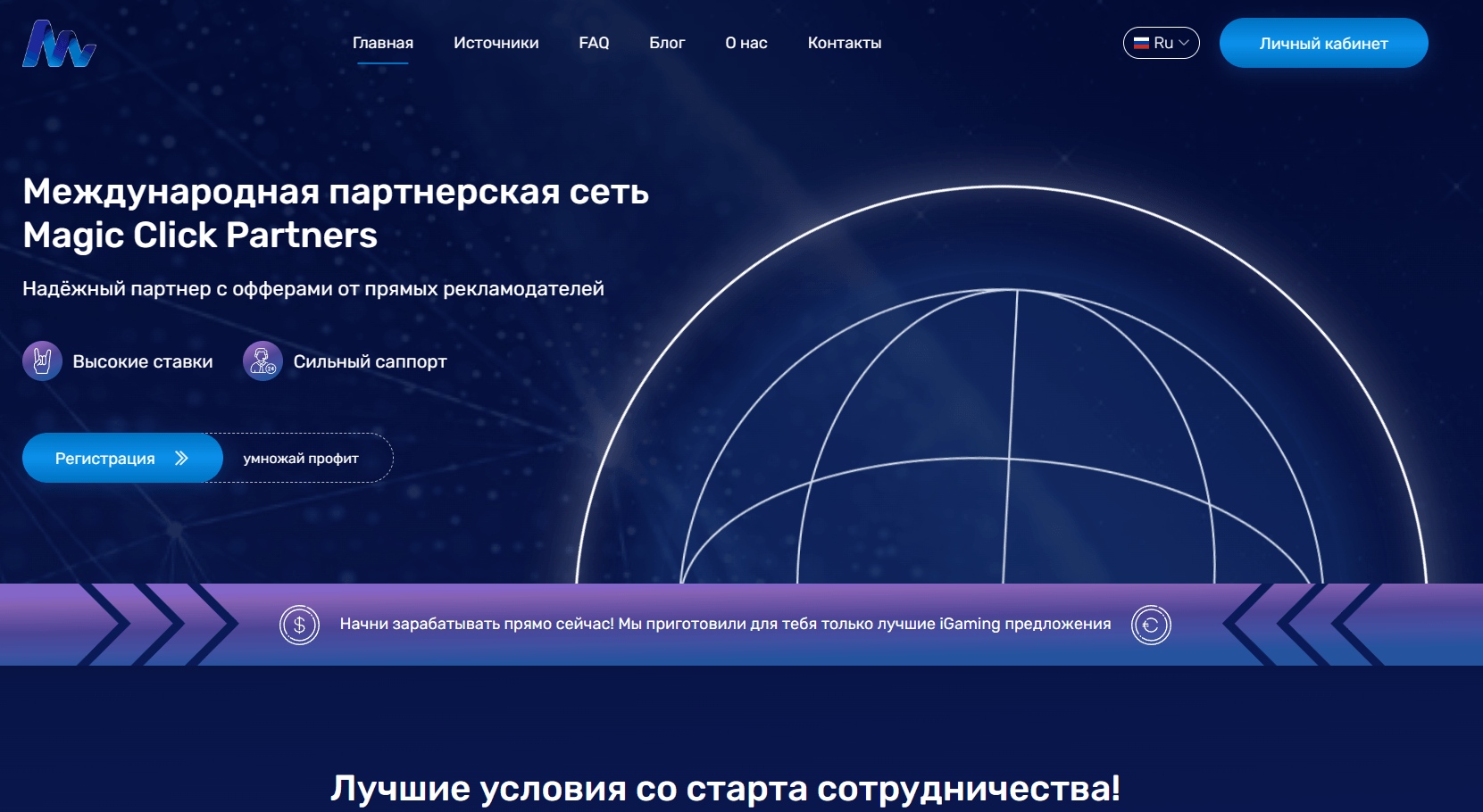Navigate to Блог

(667, 43)
